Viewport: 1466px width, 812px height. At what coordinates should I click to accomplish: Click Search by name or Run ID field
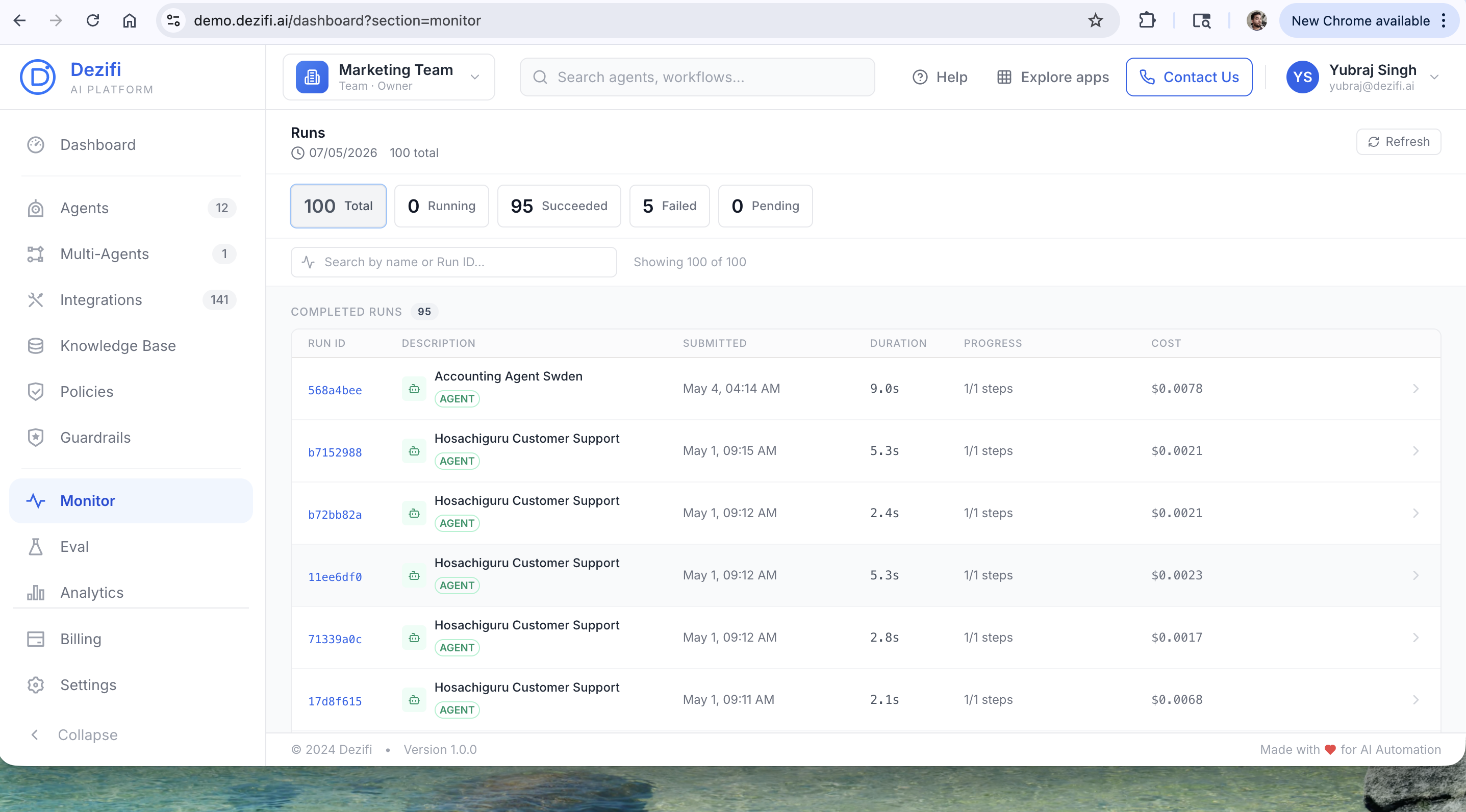(453, 262)
